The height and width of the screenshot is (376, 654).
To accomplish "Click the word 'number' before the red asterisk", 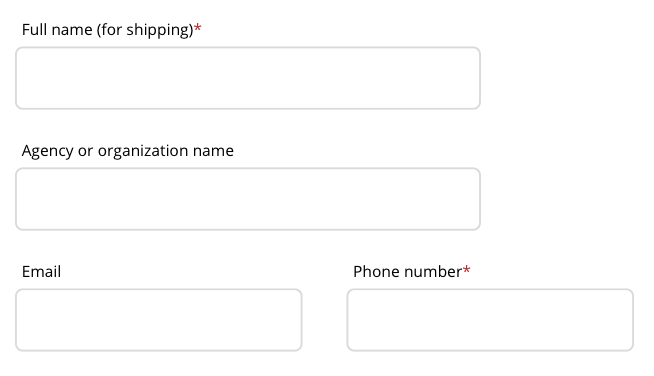I will coord(433,272).
